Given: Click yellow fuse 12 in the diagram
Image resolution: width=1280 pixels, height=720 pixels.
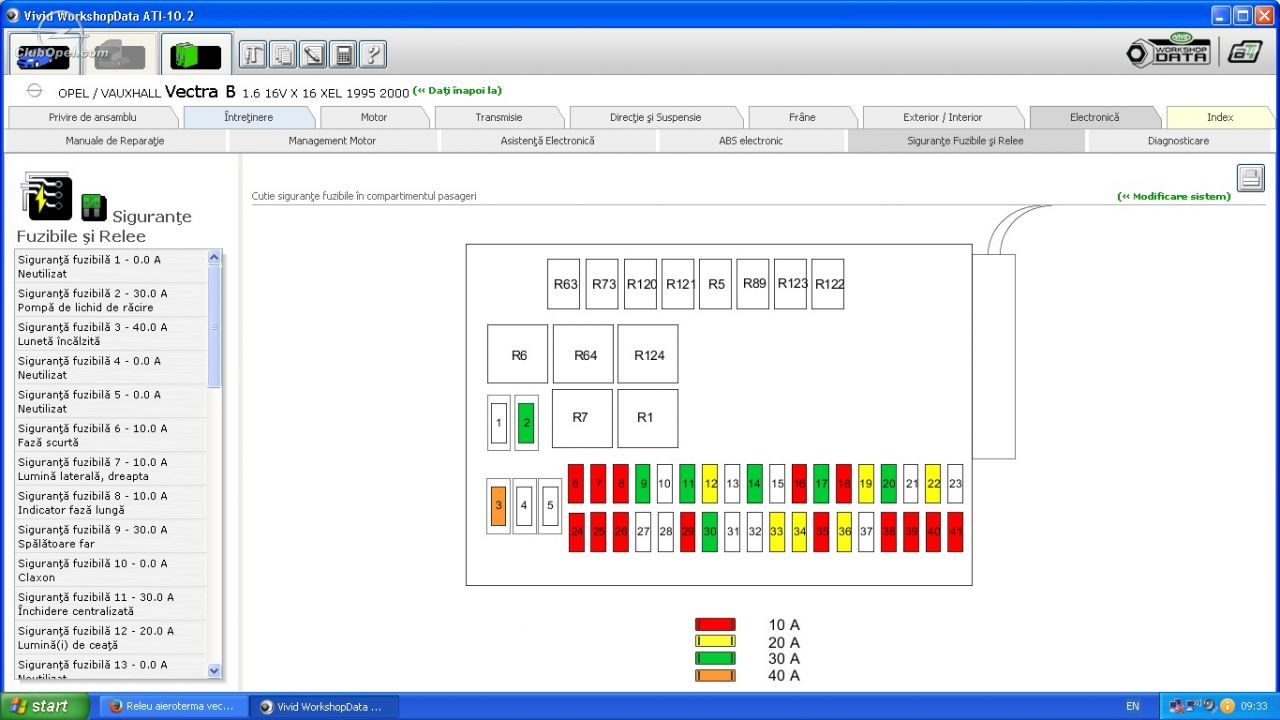Looking at the screenshot, I should (710, 483).
